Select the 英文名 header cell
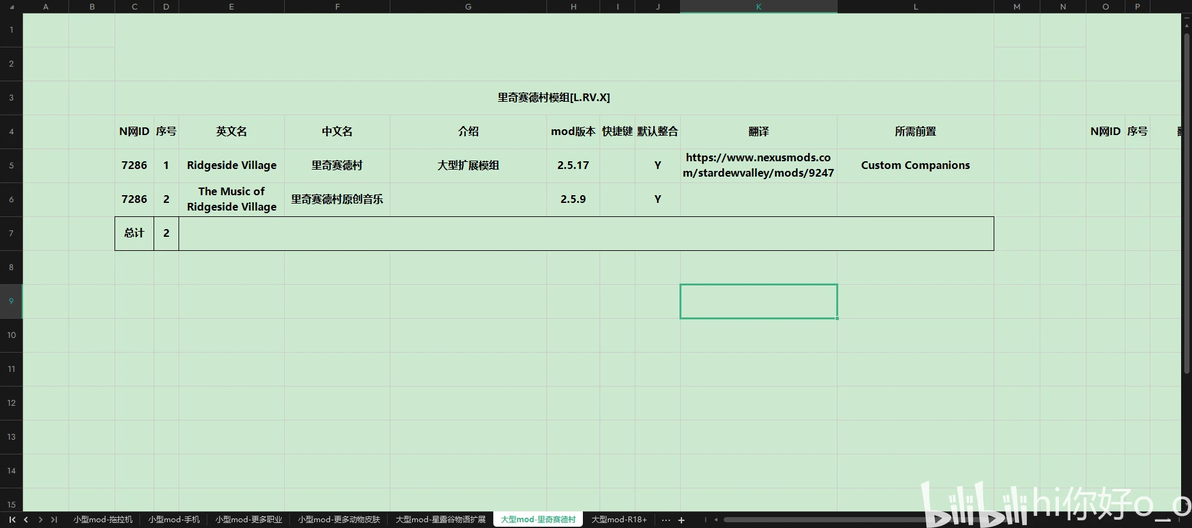Image resolution: width=1192 pixels, height=528 pixels. pyautogui.click(x=232, y=131)
